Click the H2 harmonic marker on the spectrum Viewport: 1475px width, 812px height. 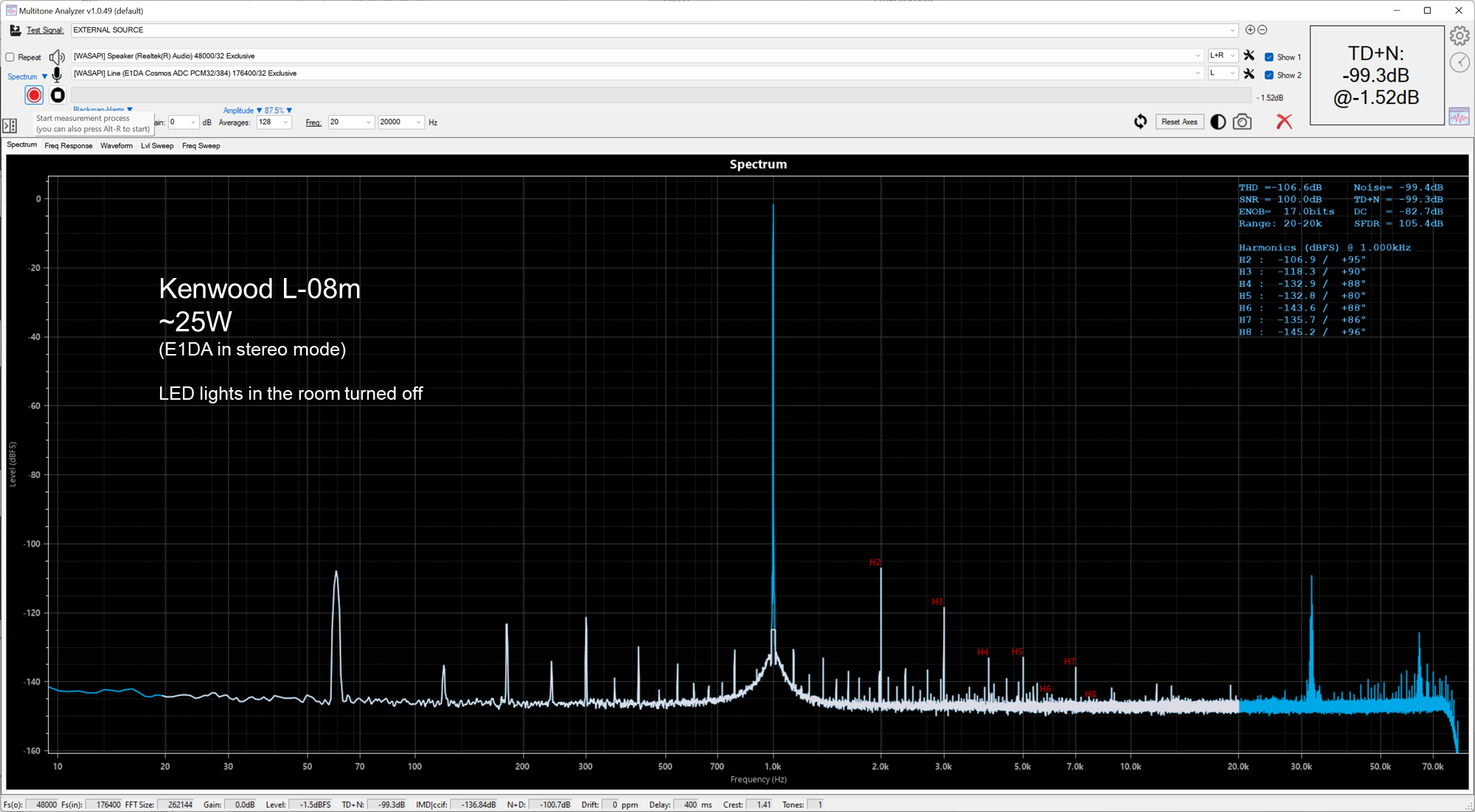pyautogui.click(x=875, y=562)
